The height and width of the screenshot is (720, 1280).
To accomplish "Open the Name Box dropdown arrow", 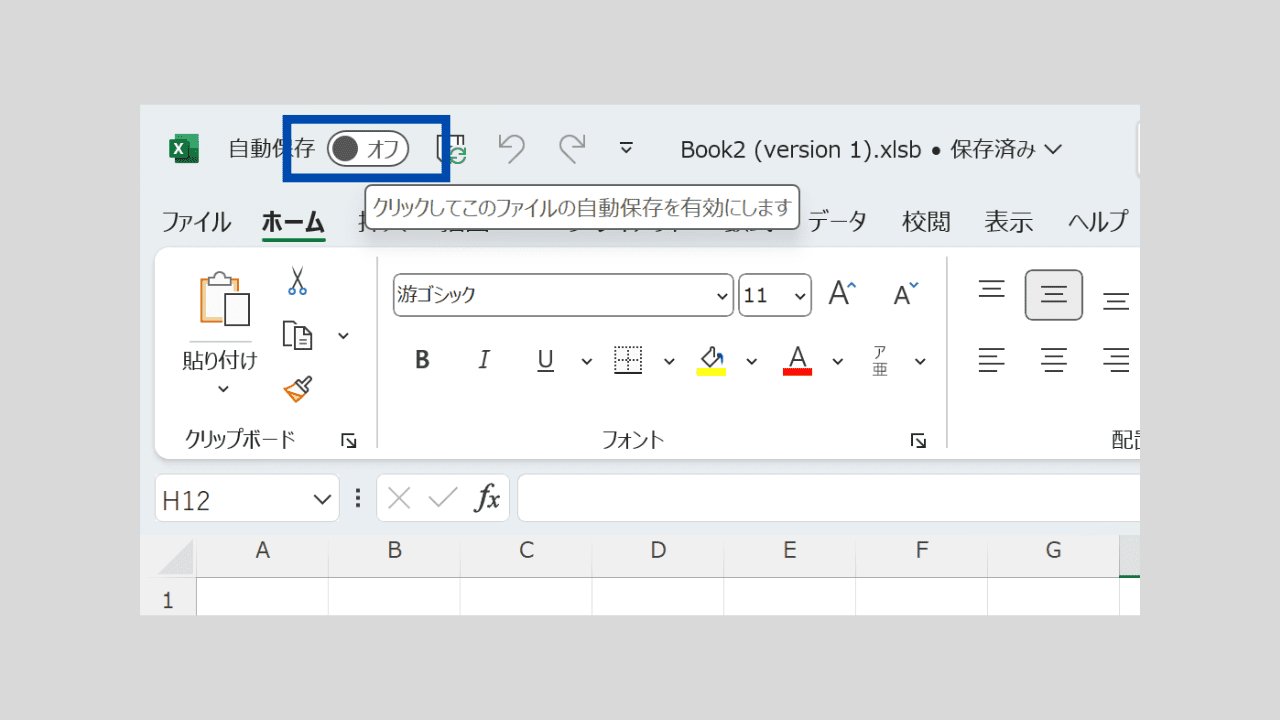I will pos(322,499).
